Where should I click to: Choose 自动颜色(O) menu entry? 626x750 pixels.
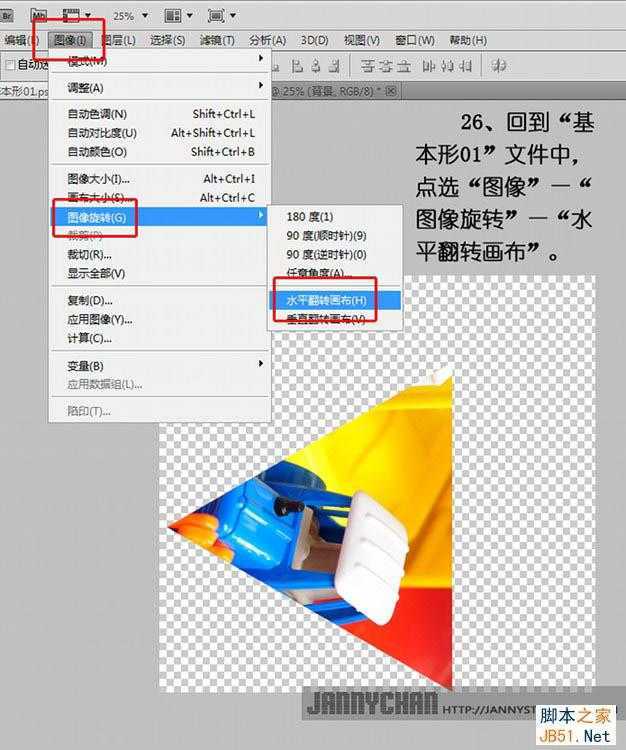160,152
